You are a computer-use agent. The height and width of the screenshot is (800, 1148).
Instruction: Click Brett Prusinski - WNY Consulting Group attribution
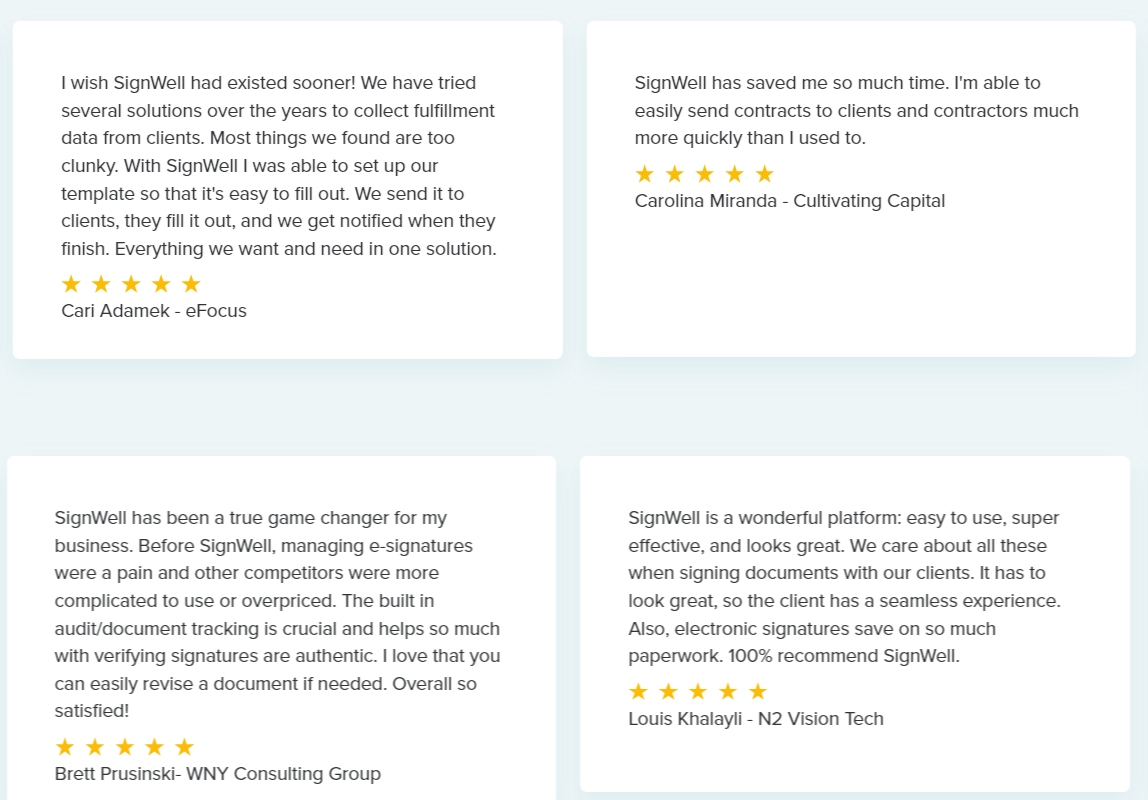(218, 774)
